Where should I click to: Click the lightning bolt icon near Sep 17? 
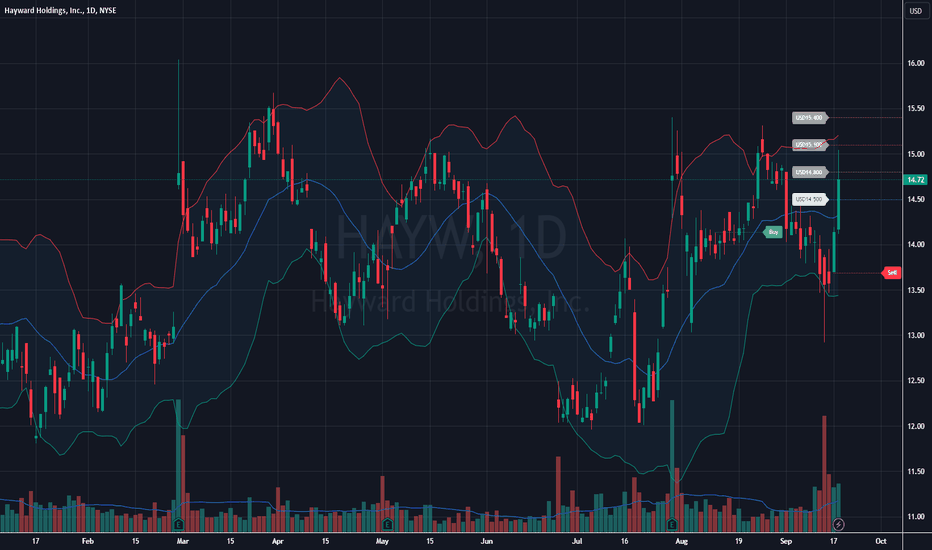[x=838, y=524]
